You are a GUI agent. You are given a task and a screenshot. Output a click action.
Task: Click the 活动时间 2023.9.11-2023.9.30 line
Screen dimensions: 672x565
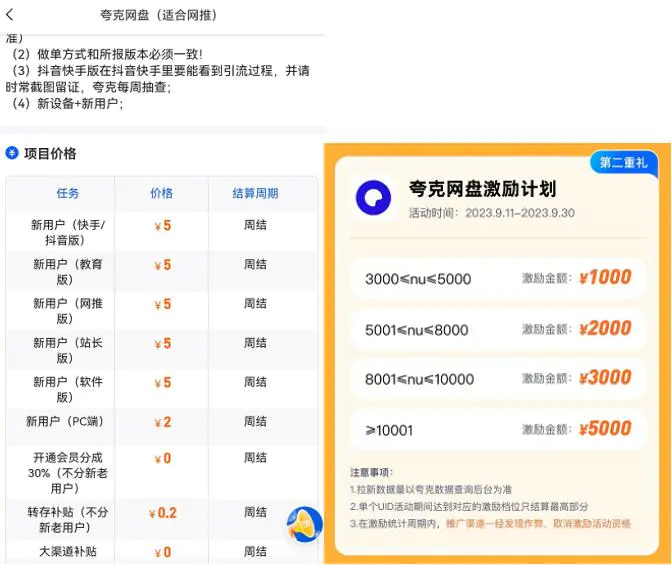pos(492,213)
